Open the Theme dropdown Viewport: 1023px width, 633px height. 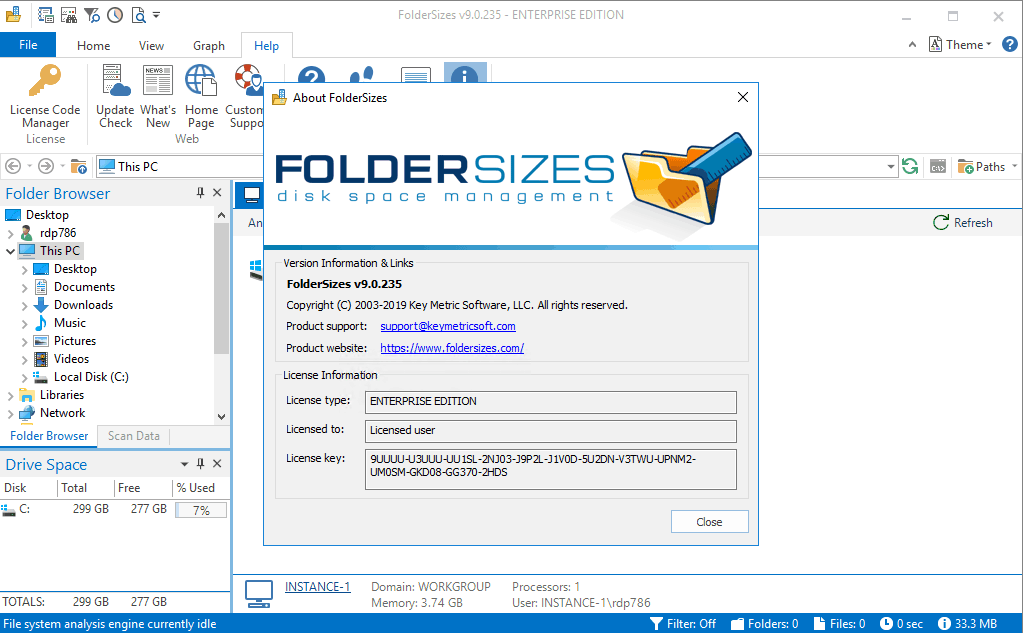(960, 44)
